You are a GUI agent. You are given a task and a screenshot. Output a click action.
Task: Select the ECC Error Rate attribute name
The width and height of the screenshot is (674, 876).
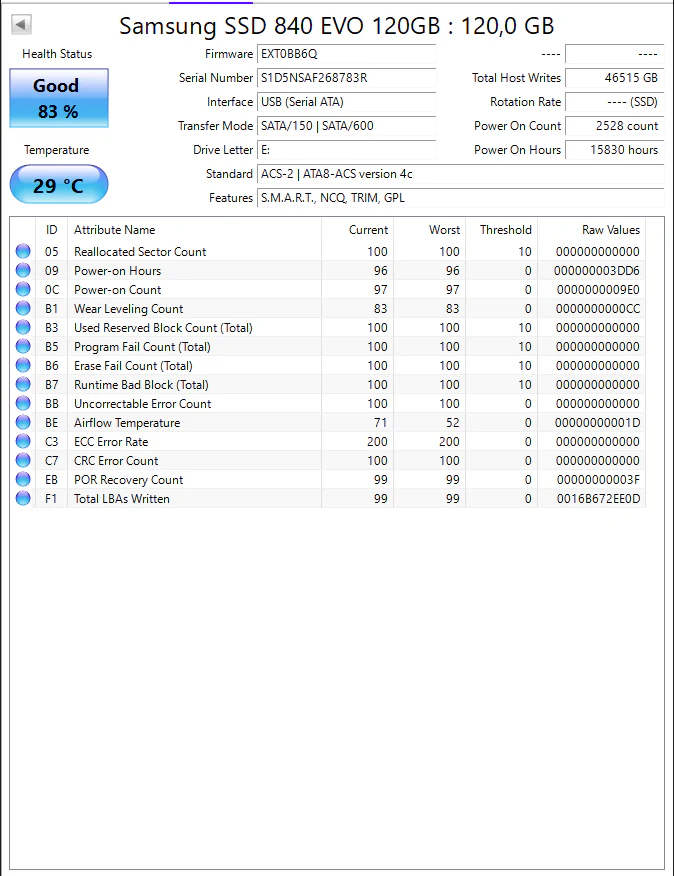point(111,442)
